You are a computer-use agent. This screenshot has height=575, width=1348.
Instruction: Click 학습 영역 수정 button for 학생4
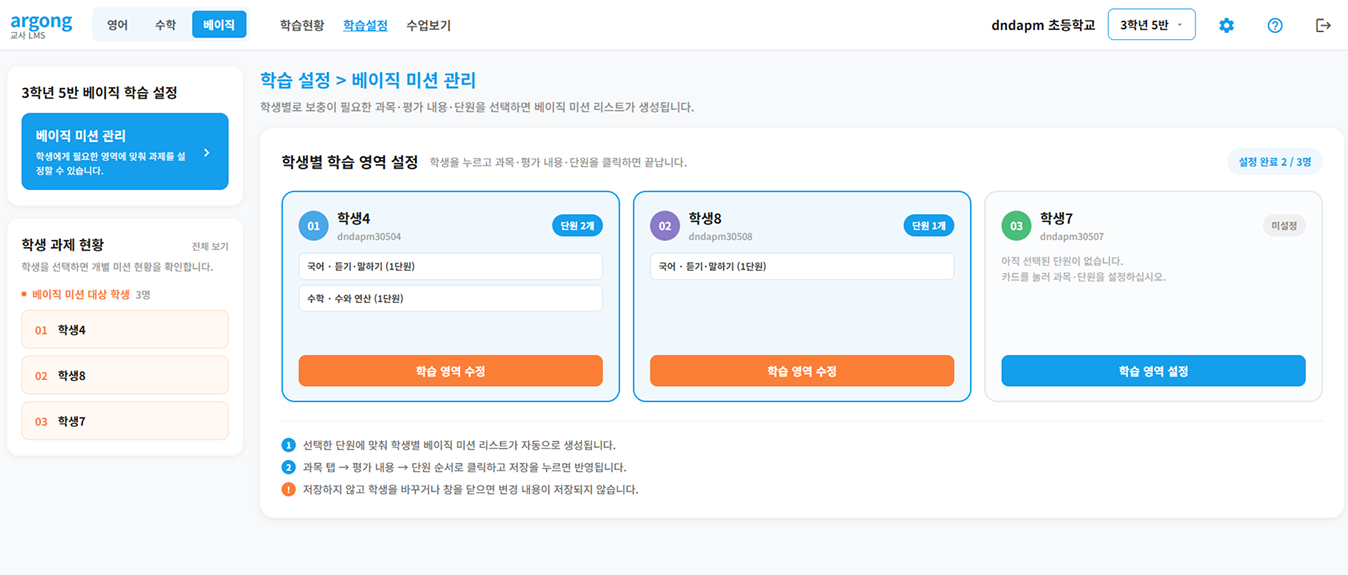451,370
